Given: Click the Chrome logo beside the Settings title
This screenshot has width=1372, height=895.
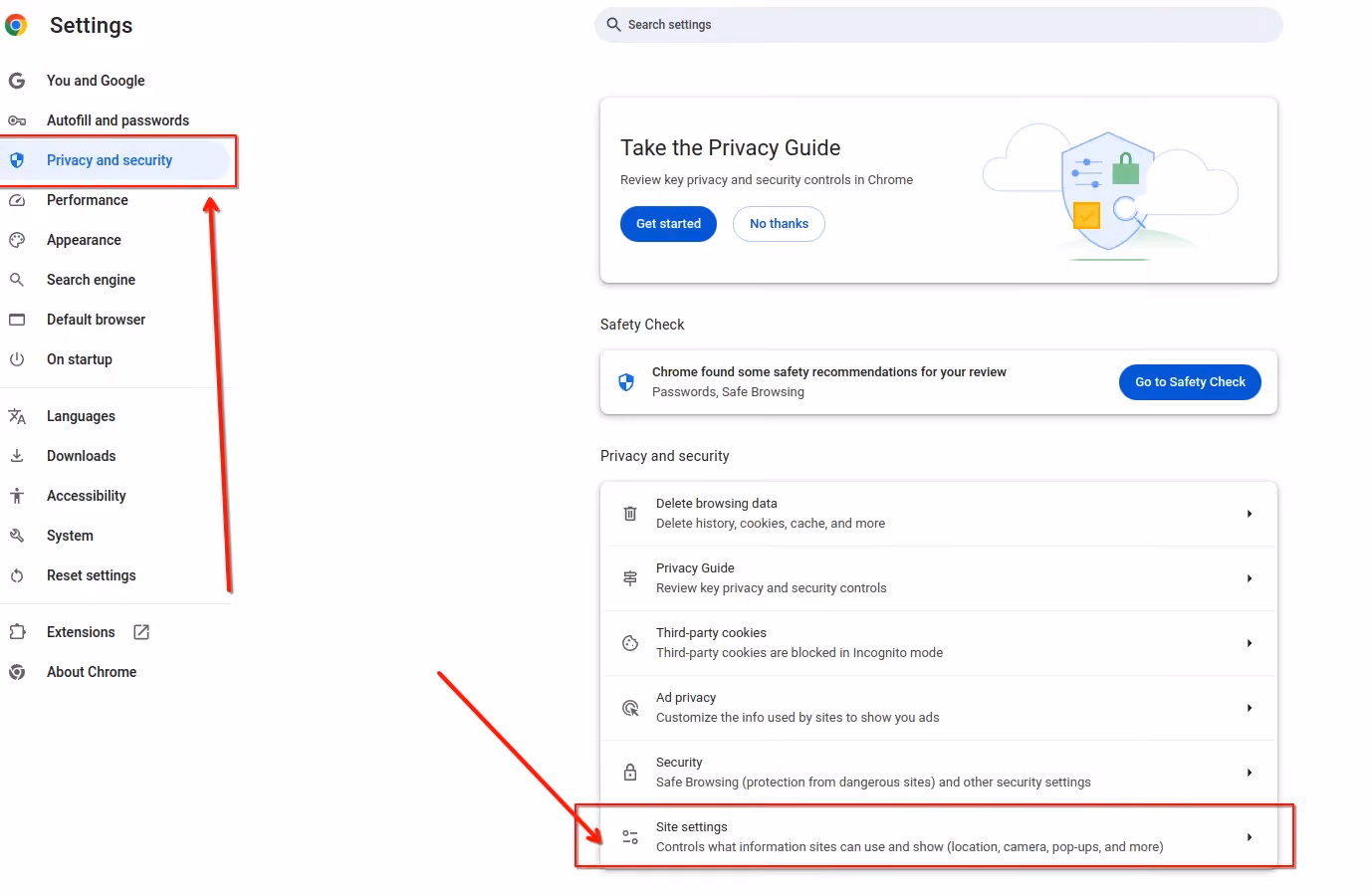Looking at the screenshot, I should coord(16,25).
